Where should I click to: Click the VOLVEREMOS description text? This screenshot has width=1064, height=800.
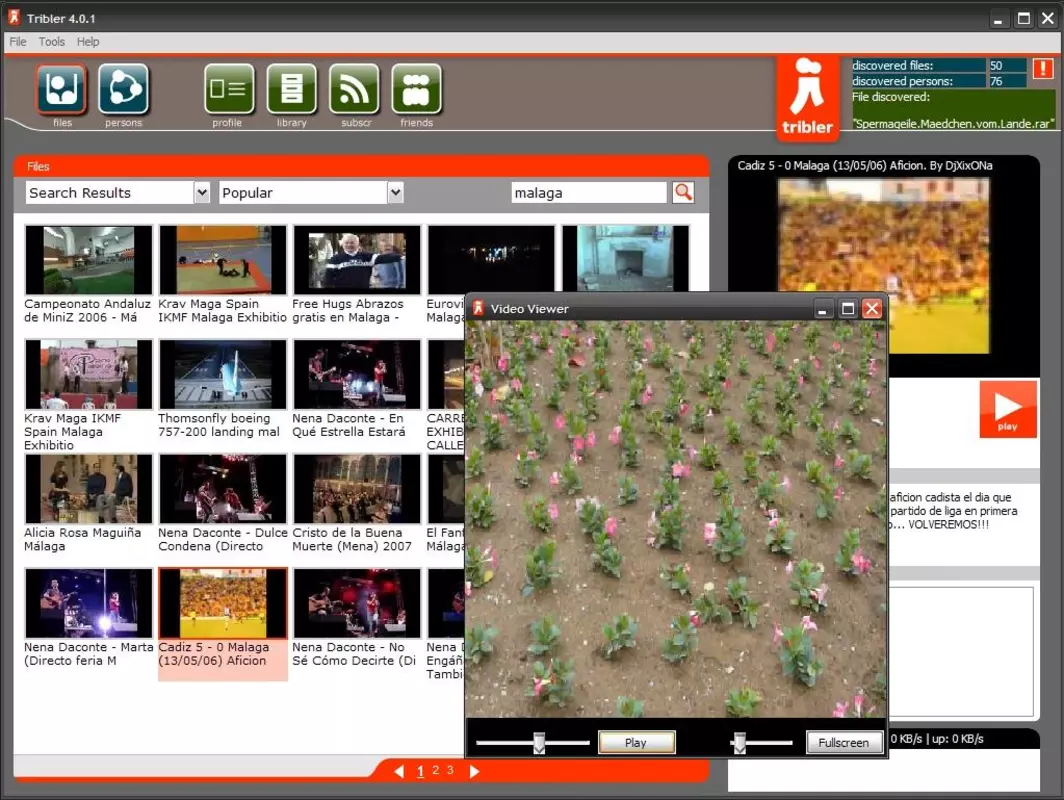coord(949,525)
